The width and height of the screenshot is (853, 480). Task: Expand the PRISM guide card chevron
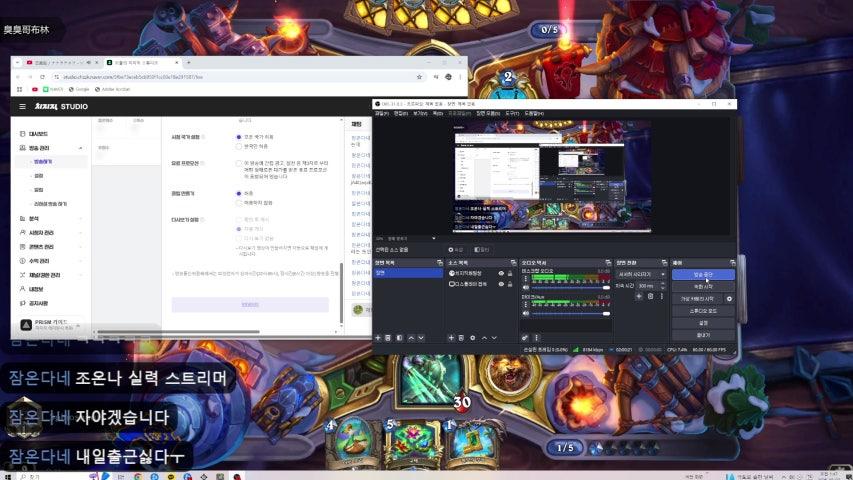click(78, 325)
